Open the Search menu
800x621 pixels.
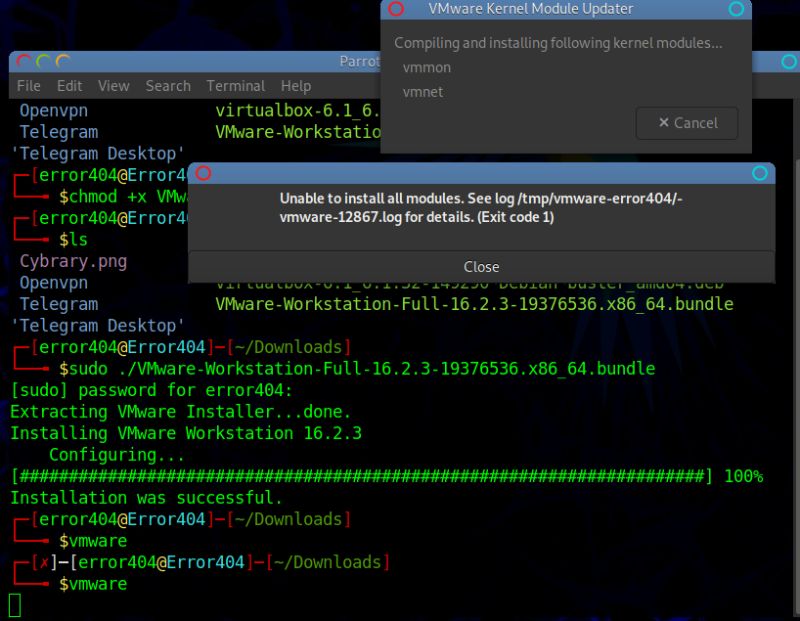coord(167,86)
